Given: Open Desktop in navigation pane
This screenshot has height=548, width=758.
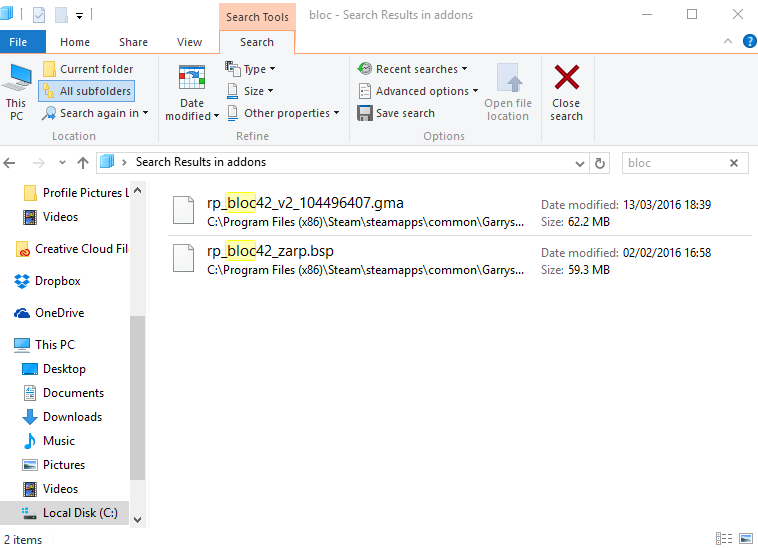Looking at the screenshot, I should pos(55,369).
